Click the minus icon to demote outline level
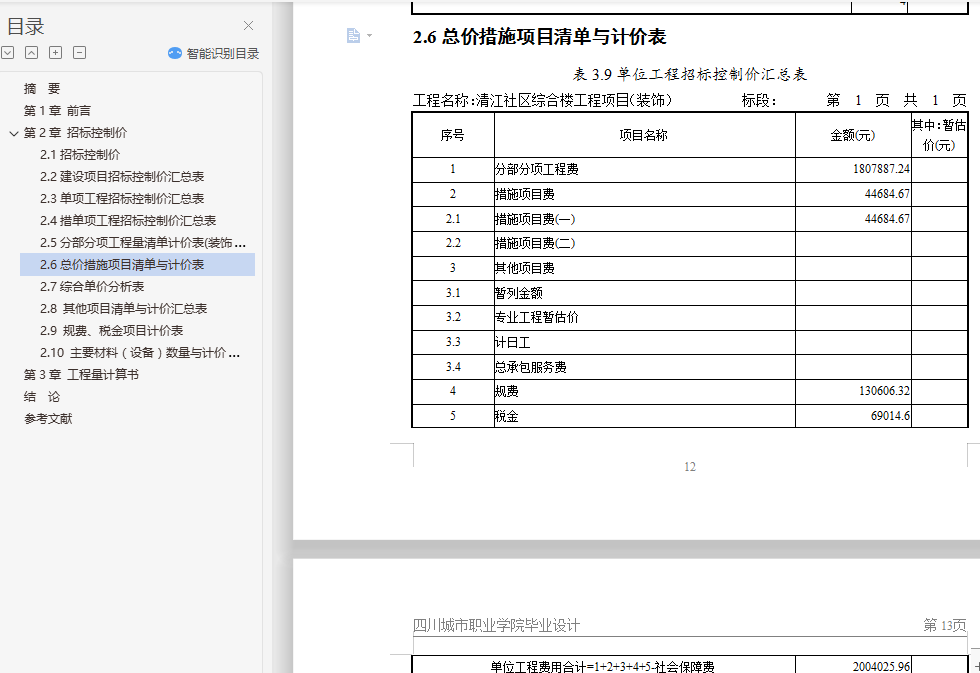The width and height of the screenshot is (980, 673). pos(79,53)
